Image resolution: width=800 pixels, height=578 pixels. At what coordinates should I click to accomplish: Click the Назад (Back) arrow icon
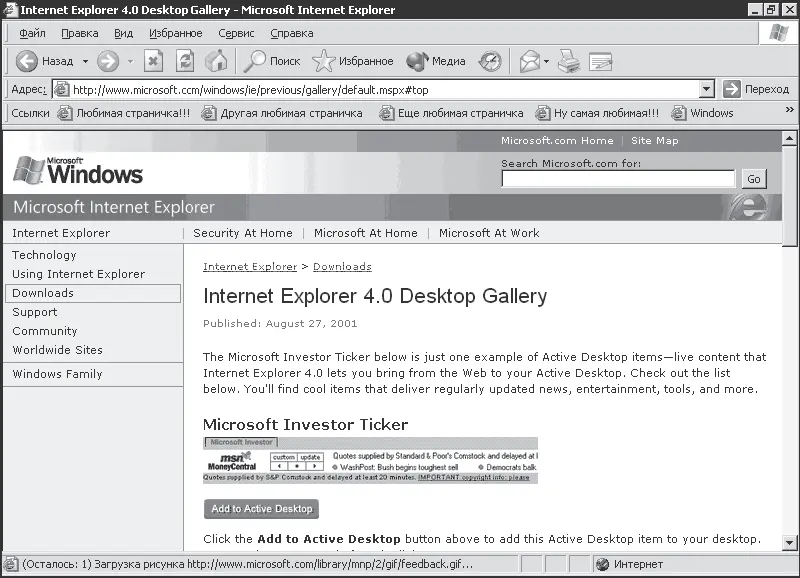tap(27, 62)
